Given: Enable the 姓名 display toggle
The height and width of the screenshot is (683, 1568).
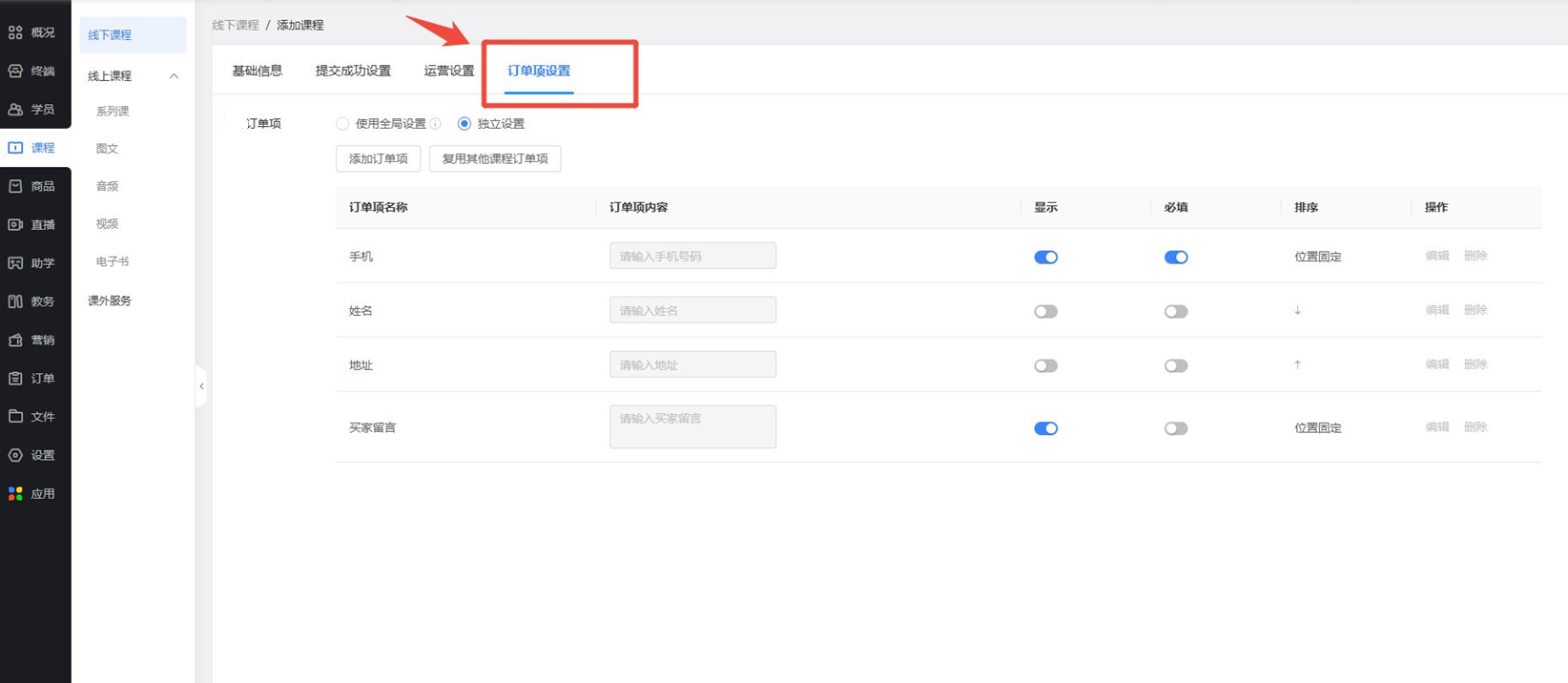Looking at the screenshot, I should 1045,311.
